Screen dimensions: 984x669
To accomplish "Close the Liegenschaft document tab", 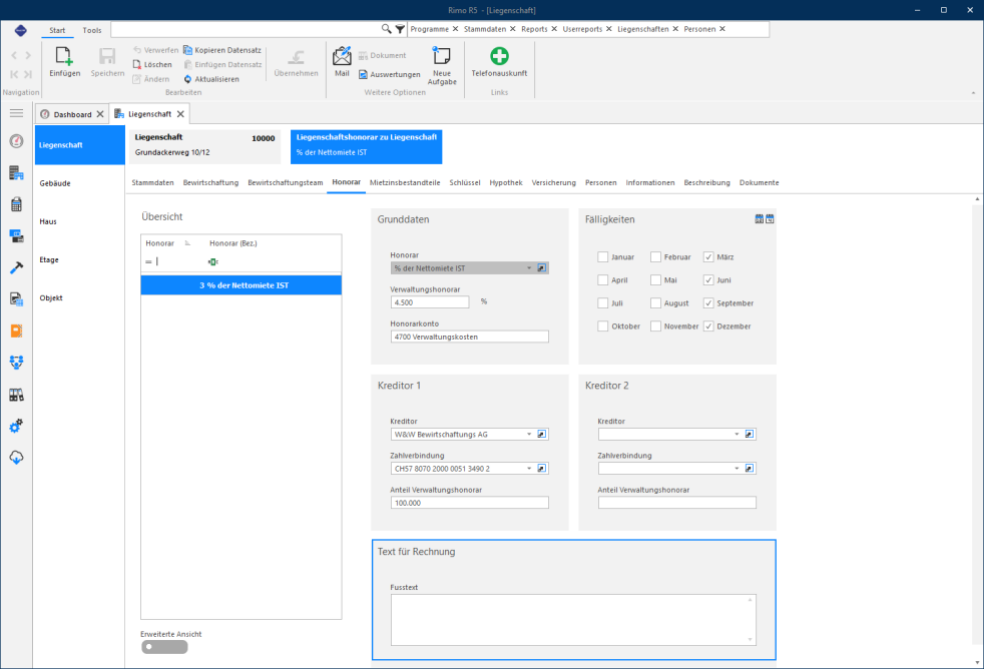I will (181, 114).
